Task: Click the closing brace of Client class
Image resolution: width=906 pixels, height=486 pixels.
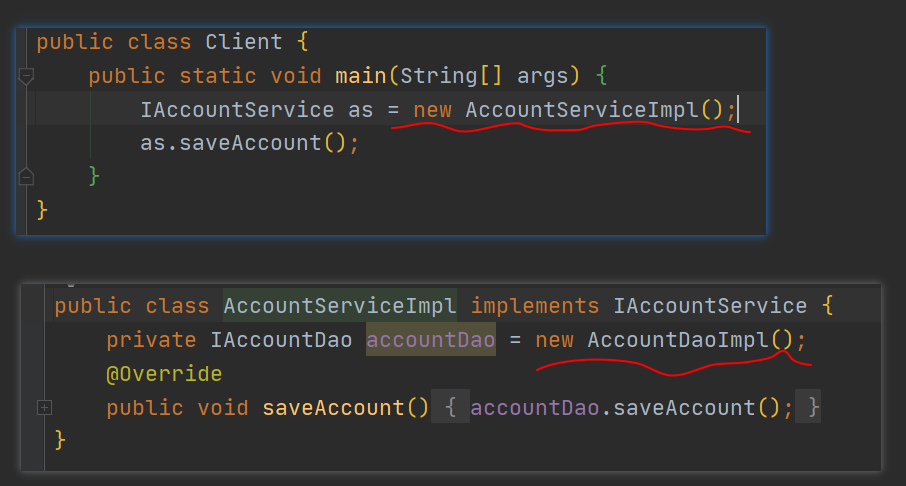Action: 42,210
